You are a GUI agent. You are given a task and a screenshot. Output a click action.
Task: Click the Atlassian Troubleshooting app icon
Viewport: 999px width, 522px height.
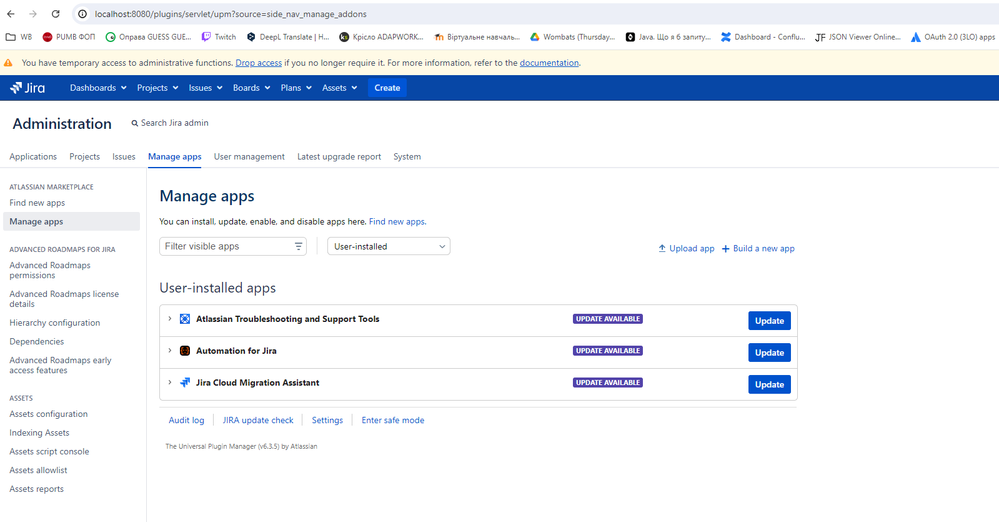click(x=185, y=319)
